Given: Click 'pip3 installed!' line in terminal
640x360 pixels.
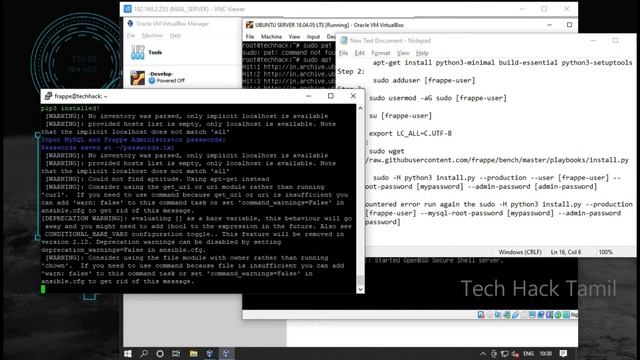Looking at the screenshot, I should point(70,108).
